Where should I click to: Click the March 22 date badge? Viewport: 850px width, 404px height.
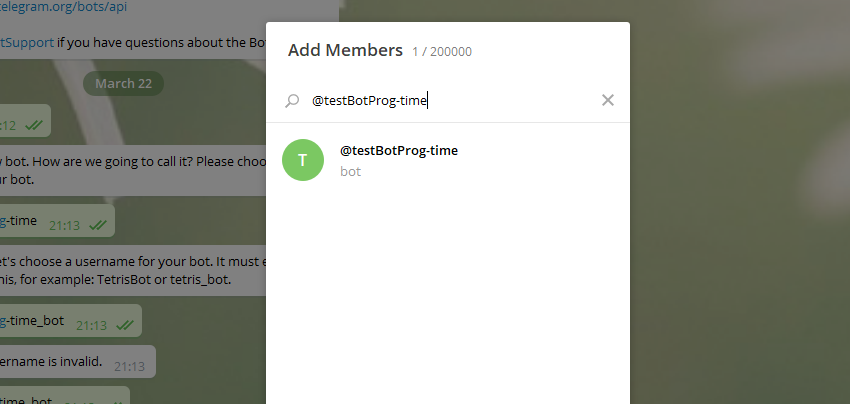click(x=123, y=83)
